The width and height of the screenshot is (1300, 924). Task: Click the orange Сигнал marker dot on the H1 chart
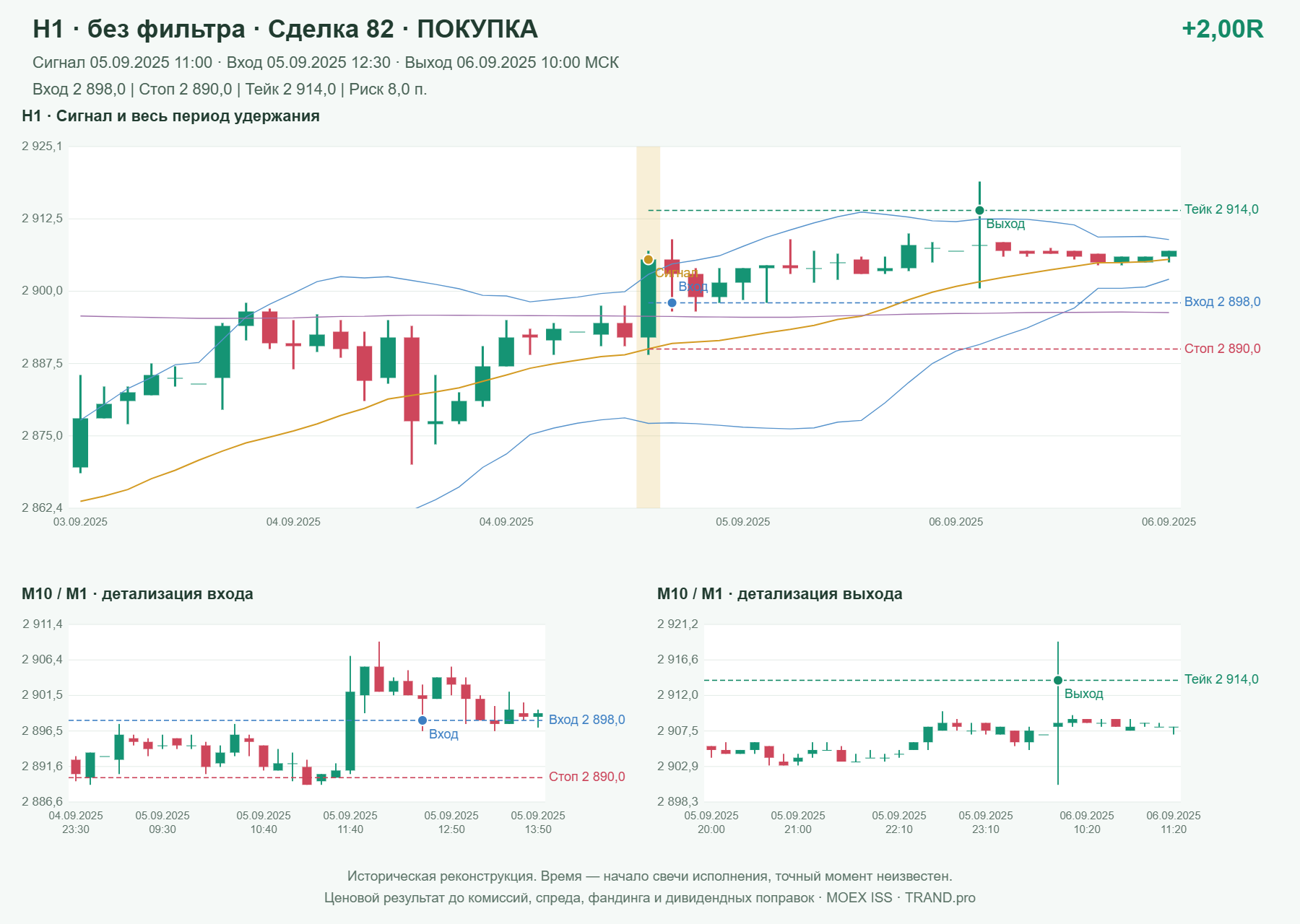coord(648,260)
